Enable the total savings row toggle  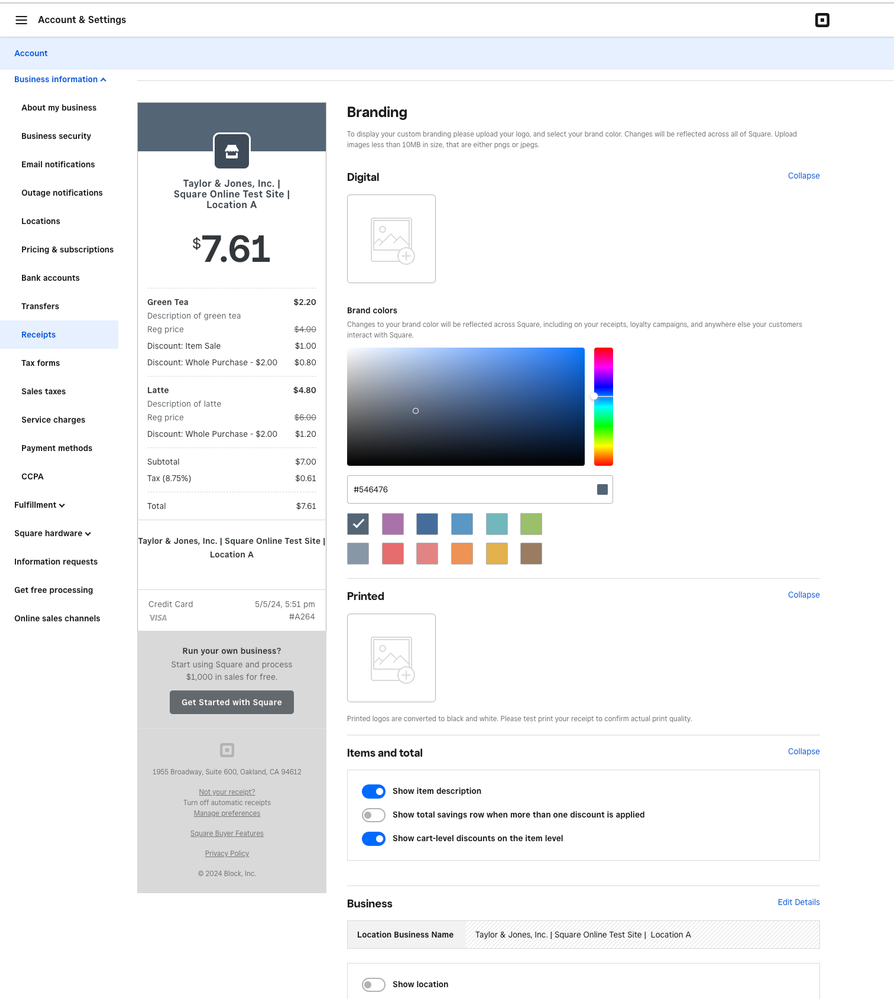click(x=373, y=815)
